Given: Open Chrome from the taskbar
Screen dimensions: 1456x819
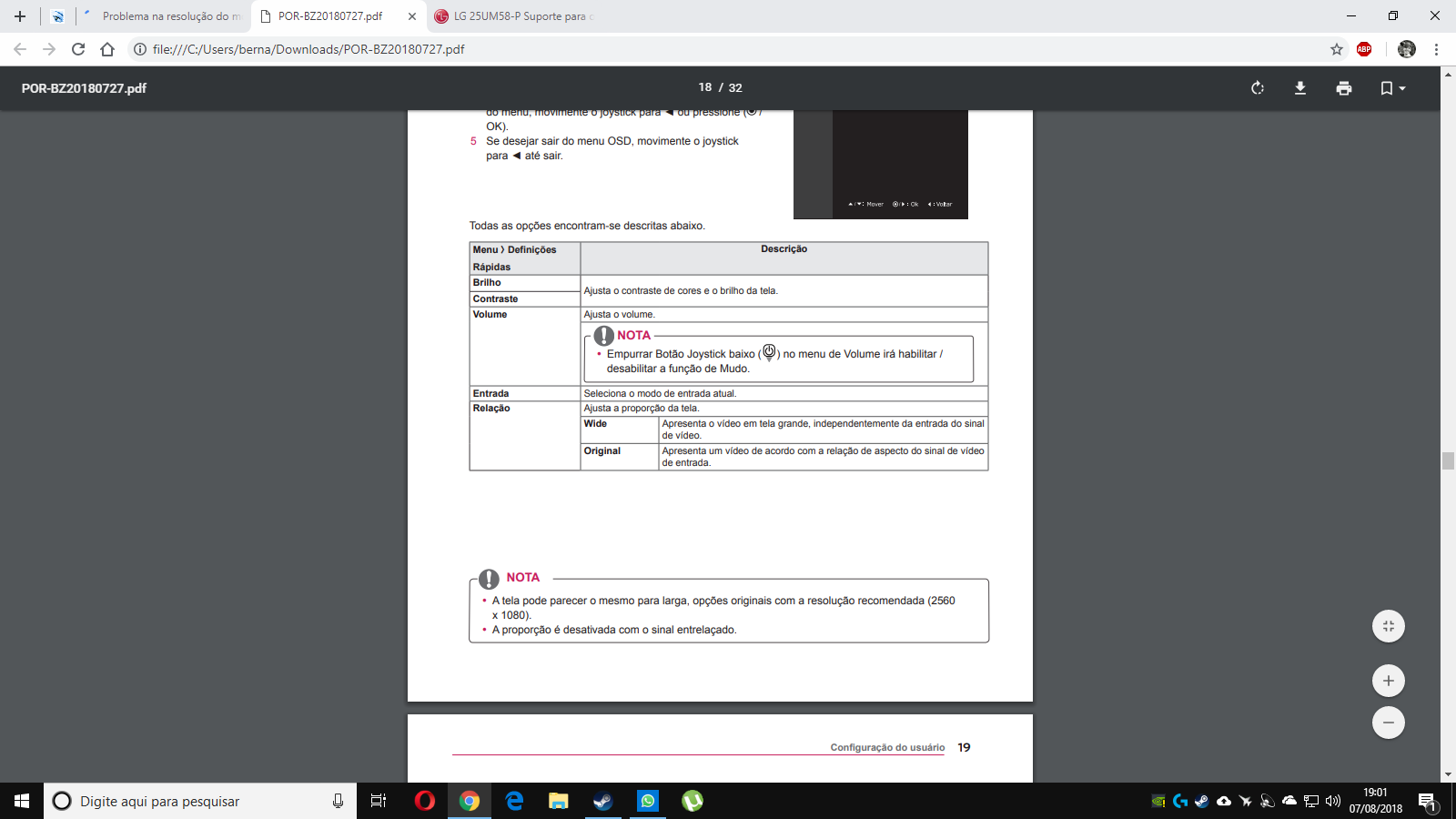Looking at the screenshot, I should (470, 801).
